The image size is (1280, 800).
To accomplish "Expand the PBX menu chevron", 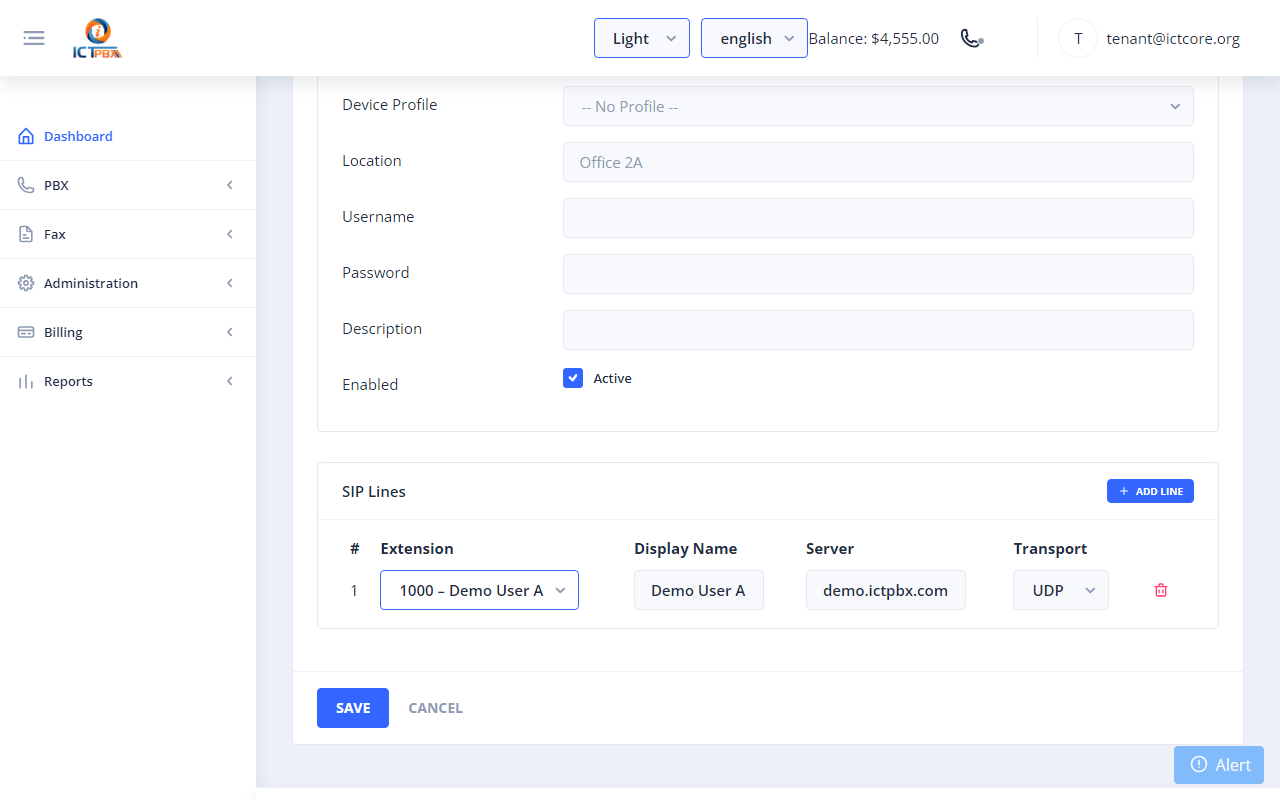I will (x=230, y=185).
